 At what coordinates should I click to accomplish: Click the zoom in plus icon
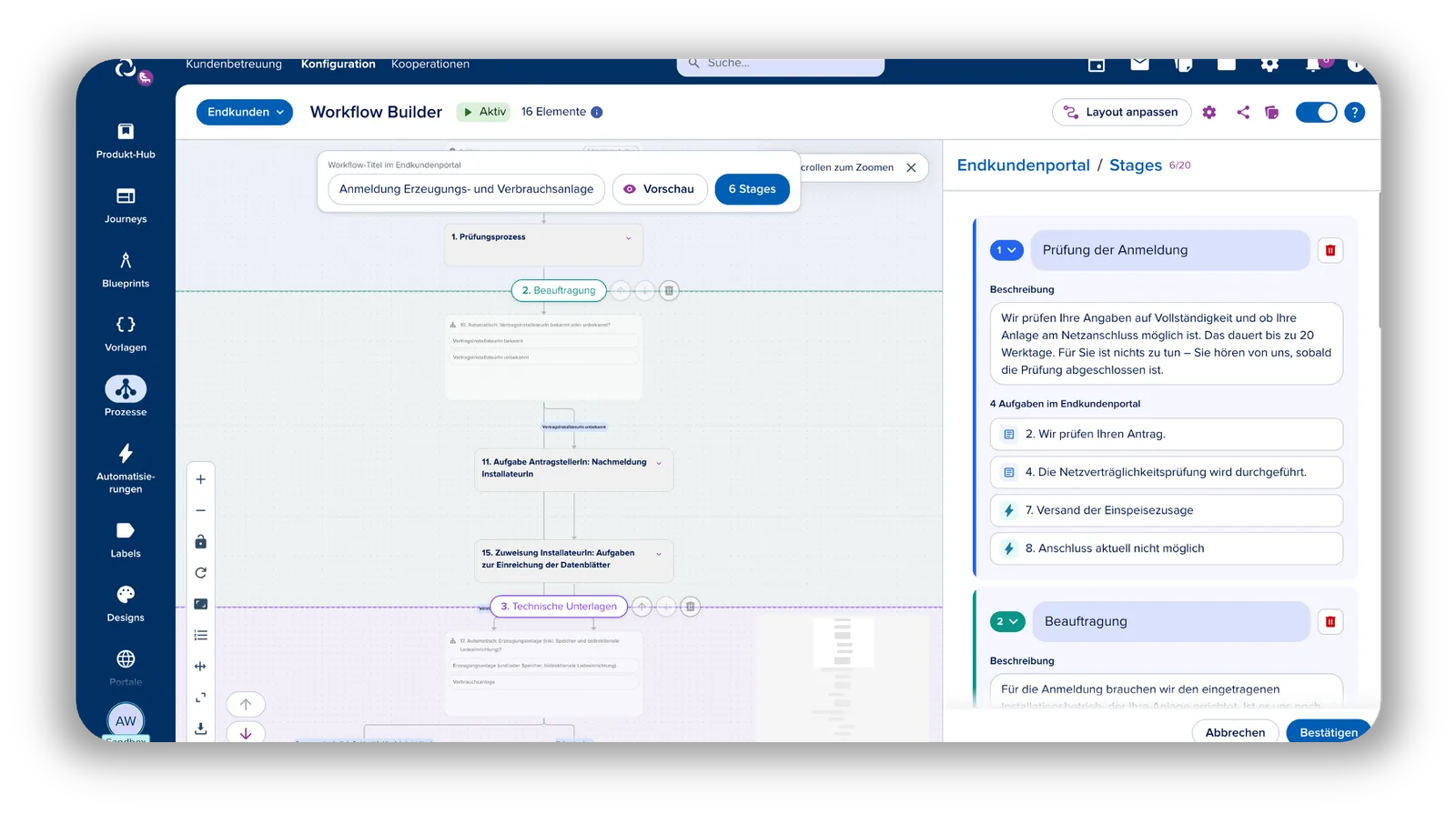pos(200,480)
